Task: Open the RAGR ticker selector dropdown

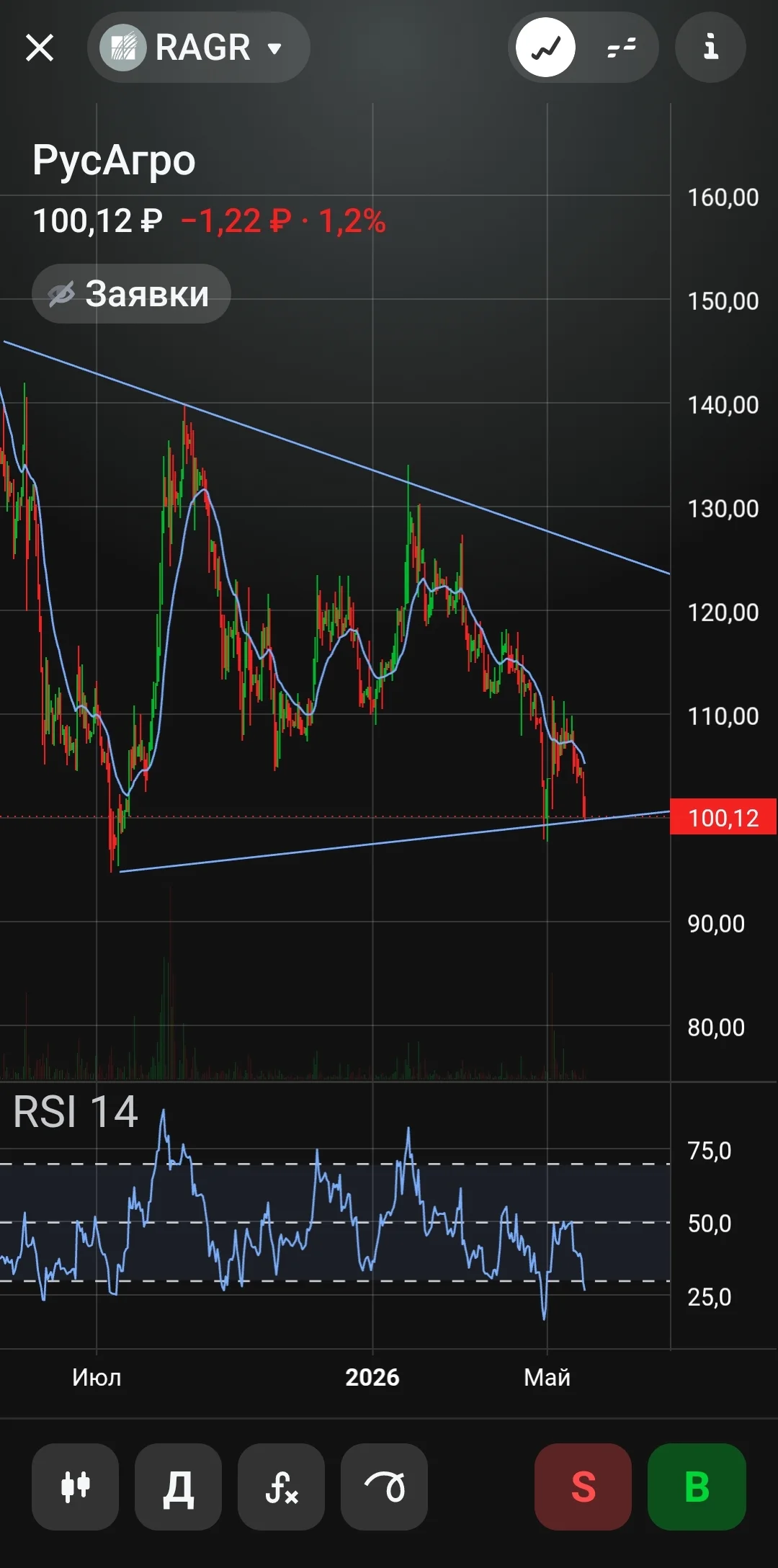Action: coord(199,48)
